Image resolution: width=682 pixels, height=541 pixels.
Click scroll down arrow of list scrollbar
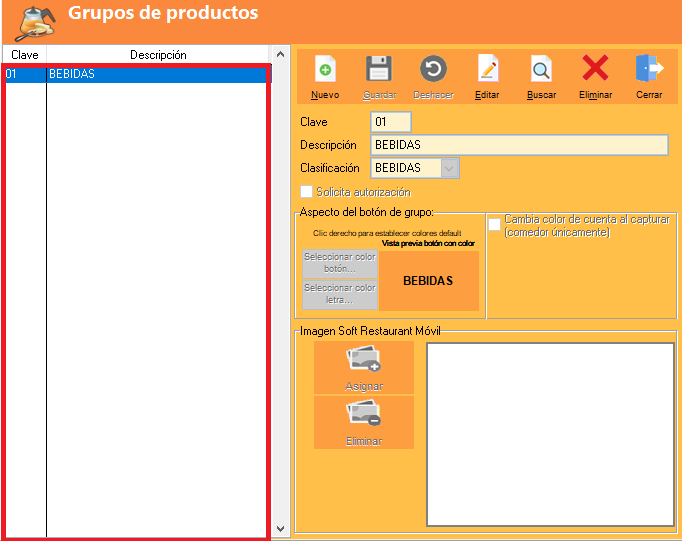281,528
